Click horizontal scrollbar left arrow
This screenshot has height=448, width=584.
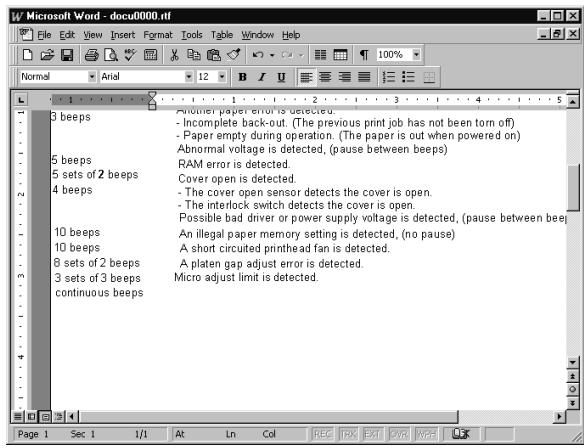(x=73, y=417)
